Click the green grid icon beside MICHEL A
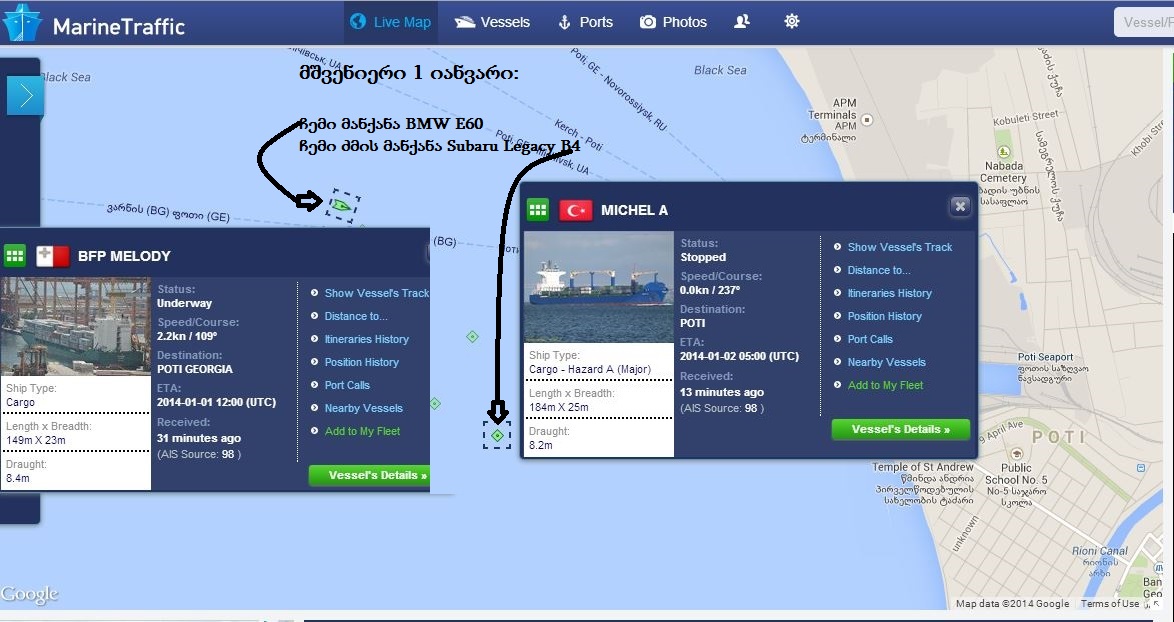The image size is (1174, 622). 538,210
